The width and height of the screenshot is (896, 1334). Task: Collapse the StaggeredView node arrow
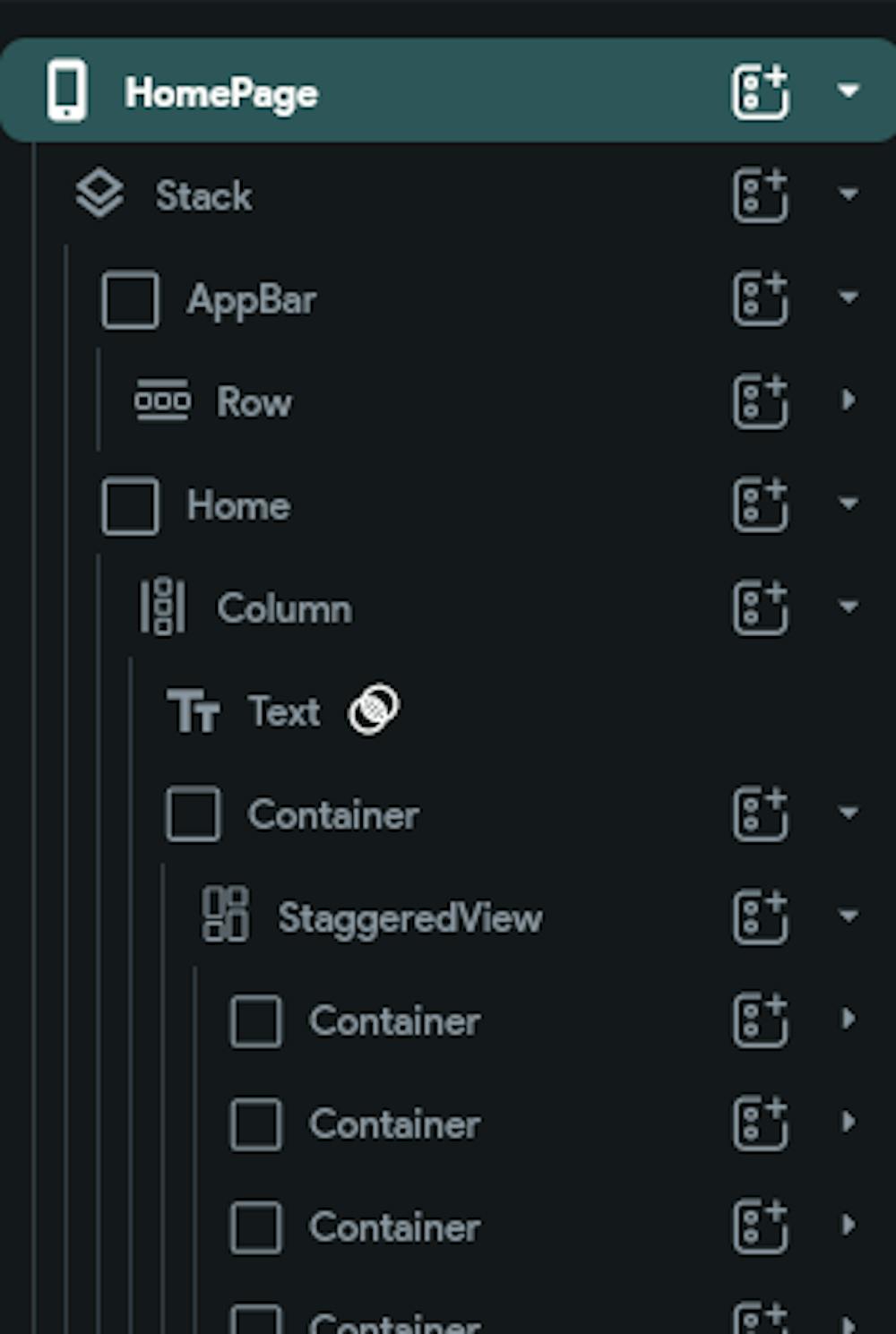pos(849,915)
